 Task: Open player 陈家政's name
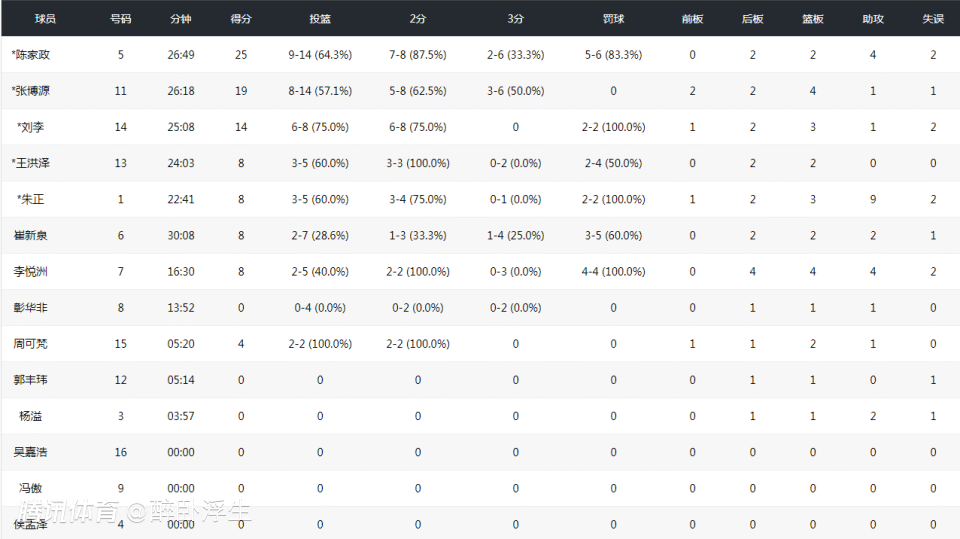31,55
